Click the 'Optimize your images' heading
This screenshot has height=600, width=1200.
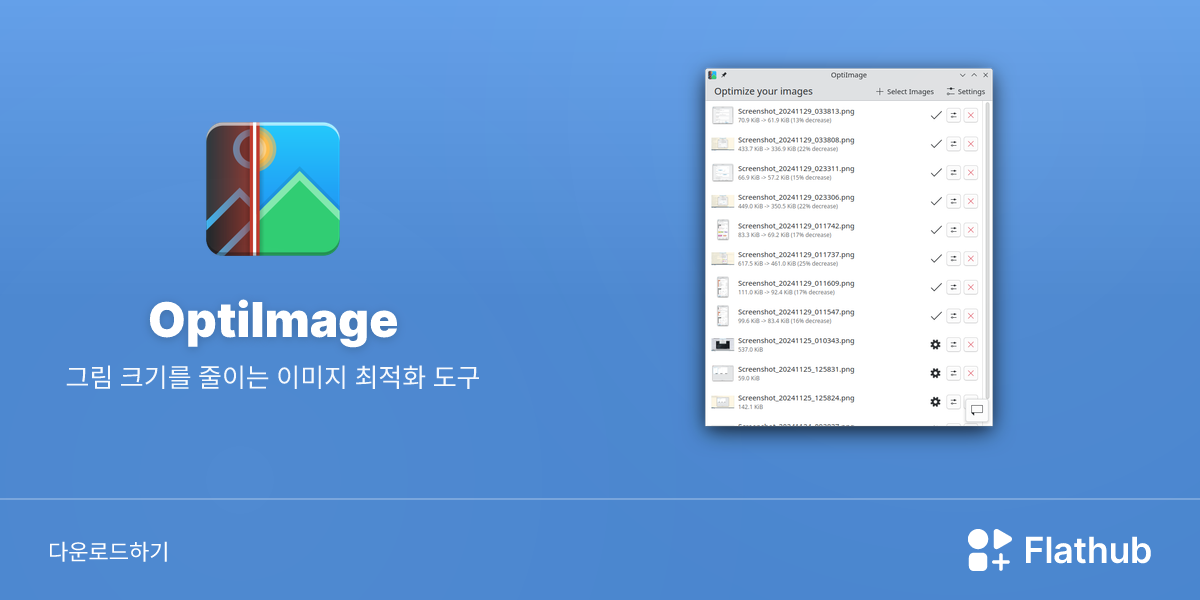(763, 91)
